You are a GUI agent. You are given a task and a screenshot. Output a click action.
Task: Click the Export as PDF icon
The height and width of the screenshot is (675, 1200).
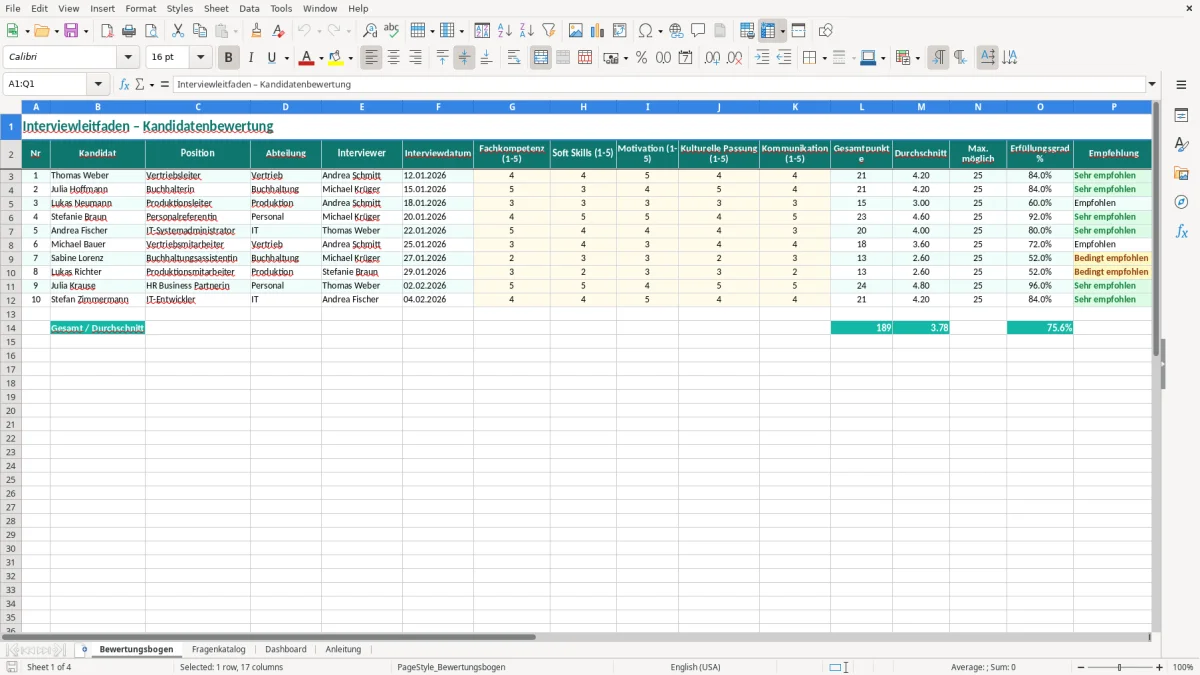(x=107, y=31)
